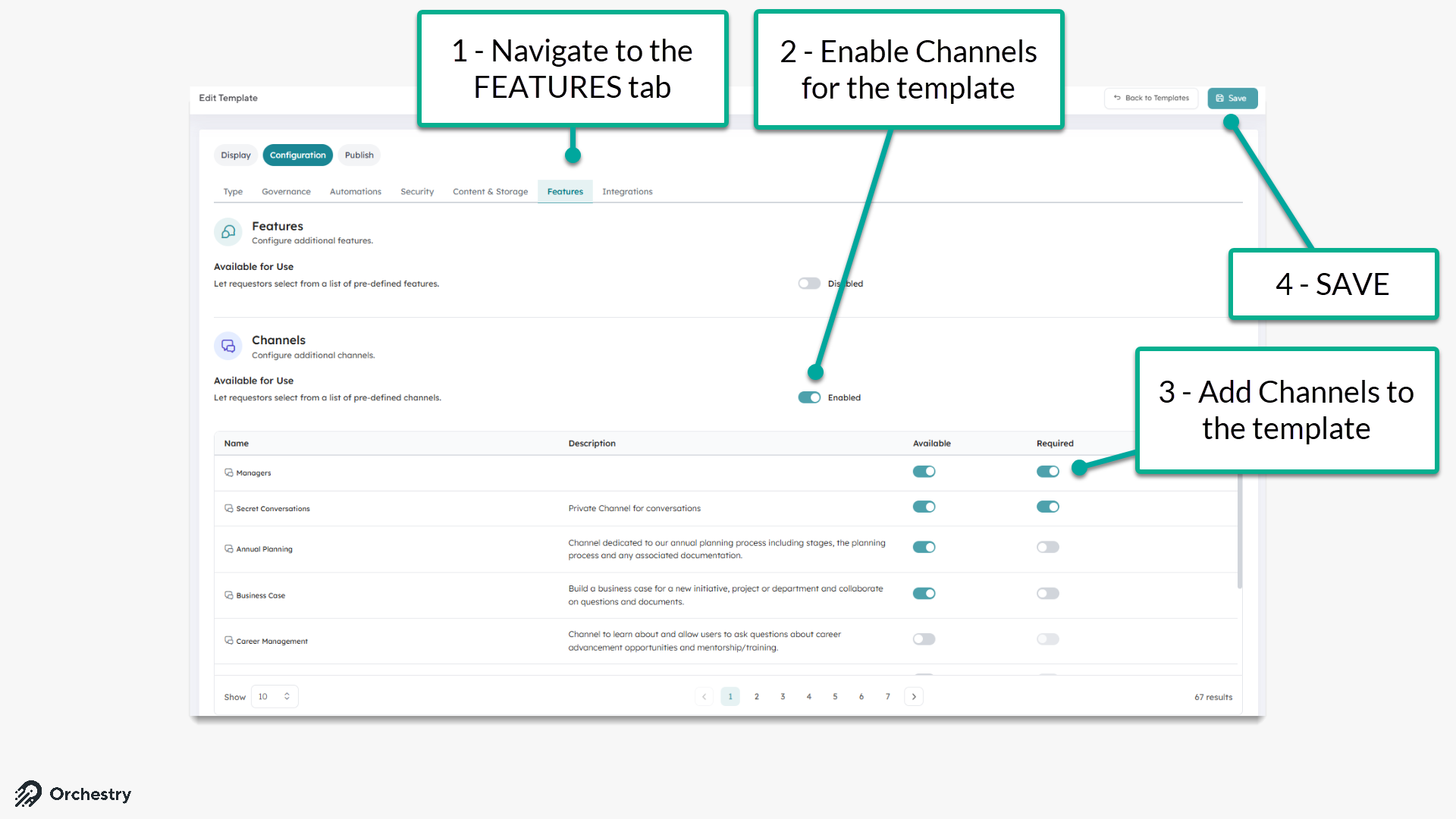The height and width of the screenshot is (819, 1456).
Task: Enable Required for Business Case
Action: click(1048, 593)
